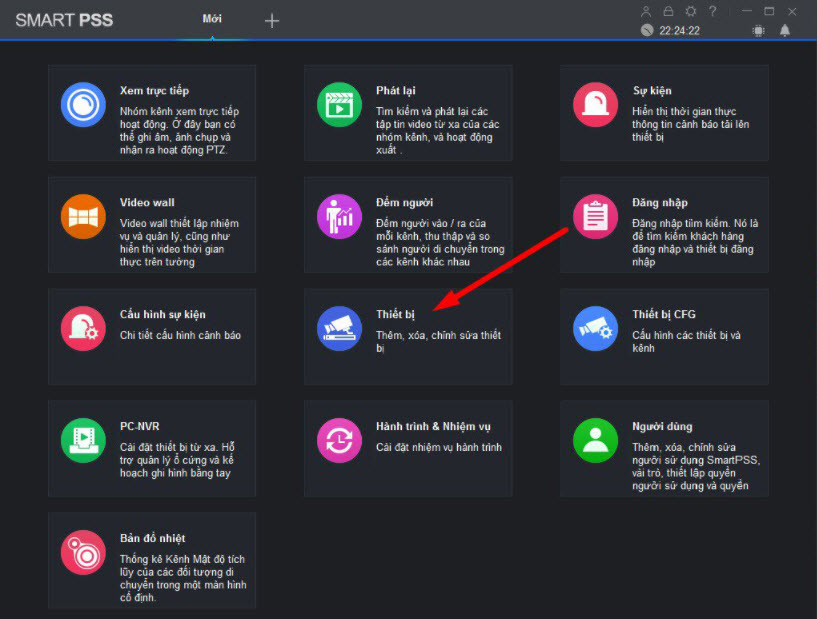The image size is (817, 619).
Task: Switch to the Mới tab
Action: coord(212,20)
